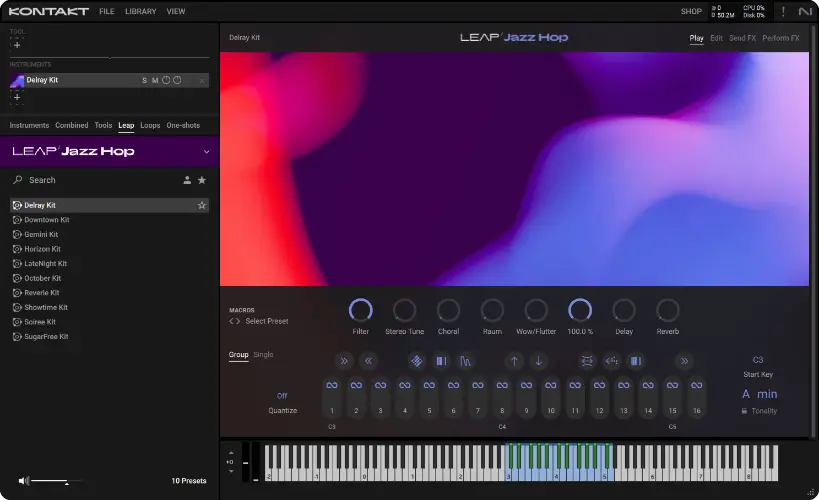Click the diamond pattern icon
The width and height of the screenshot is (819, 500).
[416, 361]
